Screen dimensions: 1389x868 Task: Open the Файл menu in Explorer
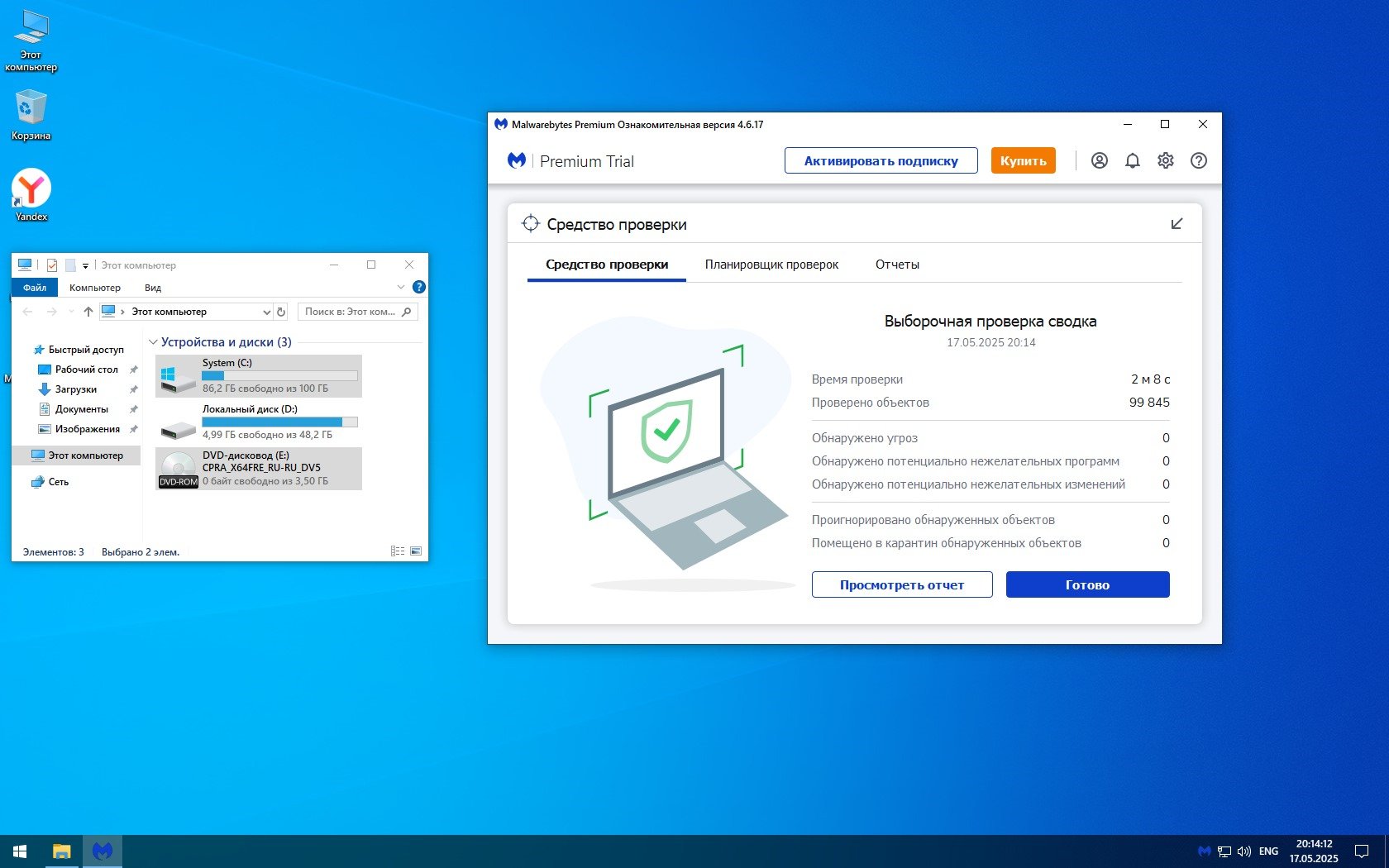click(35, 288)
